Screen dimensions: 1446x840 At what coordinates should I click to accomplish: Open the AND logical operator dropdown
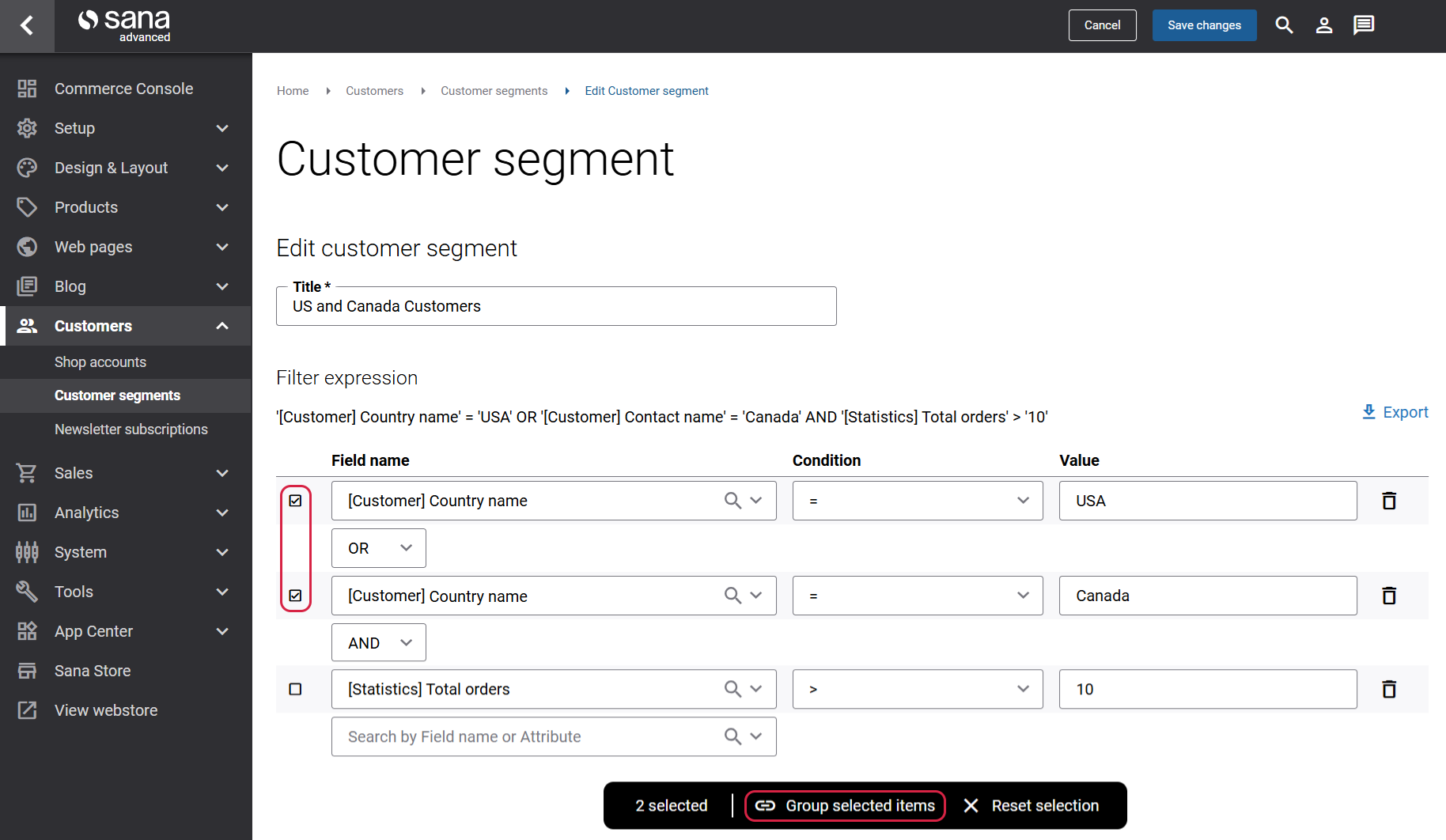[378, 643]
